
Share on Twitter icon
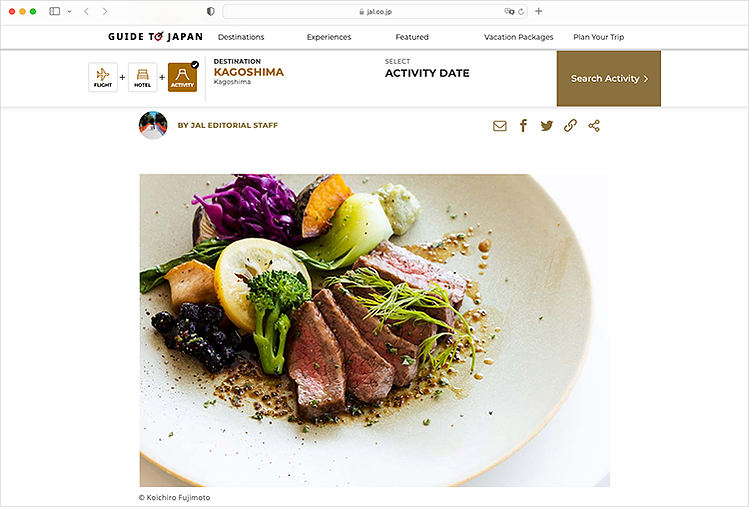click(x=546, y=126)
